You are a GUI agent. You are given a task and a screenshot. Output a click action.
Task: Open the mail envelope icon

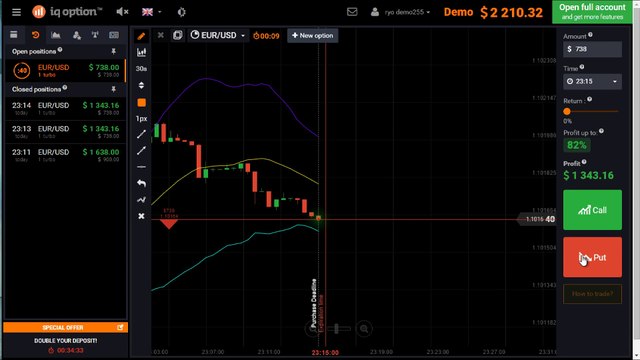(352, 12)
